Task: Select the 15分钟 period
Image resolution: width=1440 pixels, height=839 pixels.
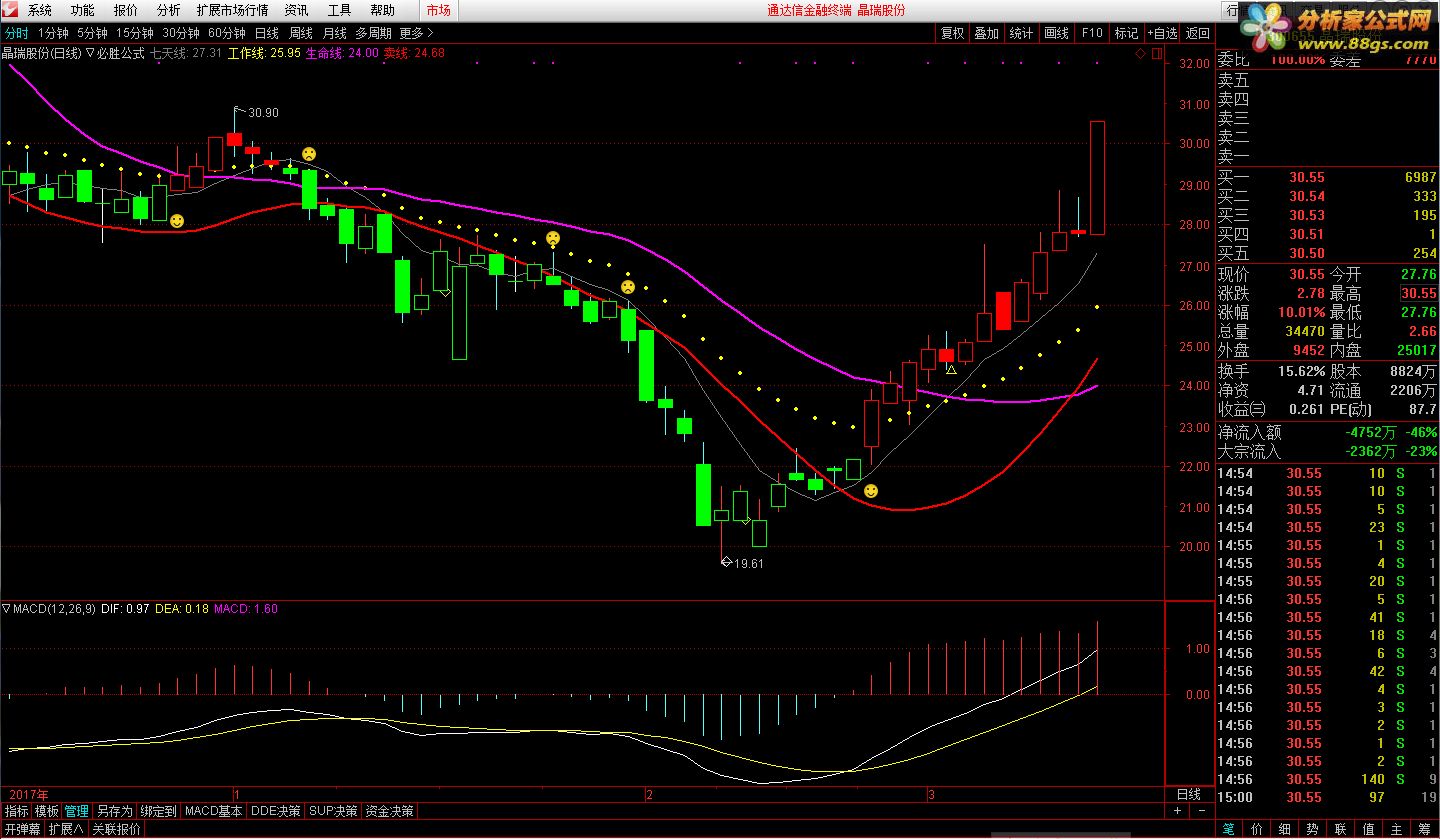Action: [x=134, y=33]
